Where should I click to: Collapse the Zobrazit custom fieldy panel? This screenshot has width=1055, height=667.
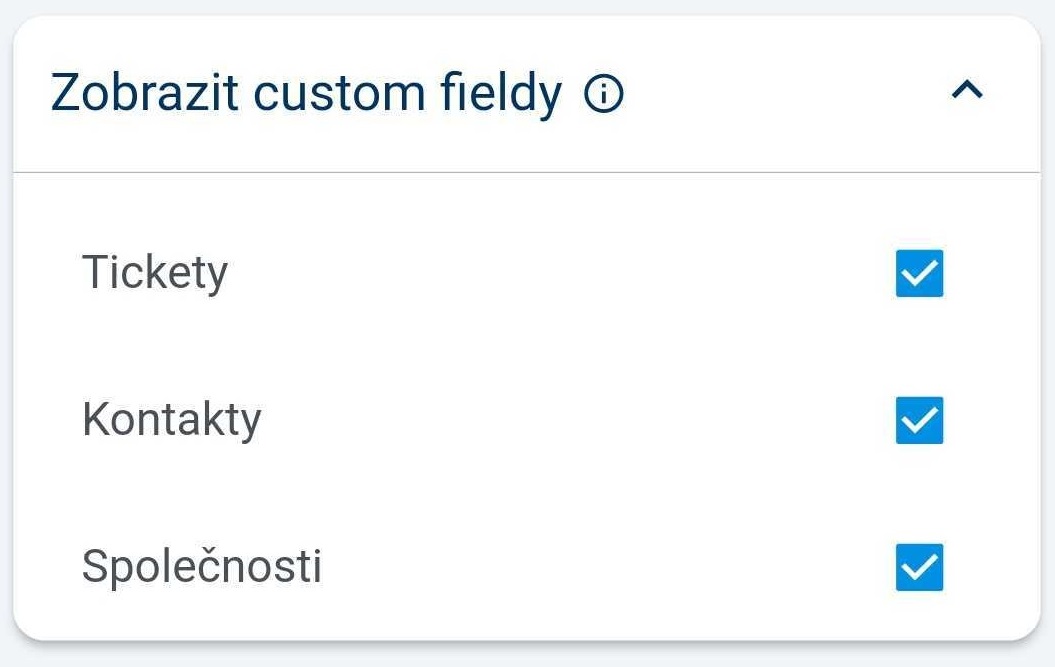coord(967,92)
